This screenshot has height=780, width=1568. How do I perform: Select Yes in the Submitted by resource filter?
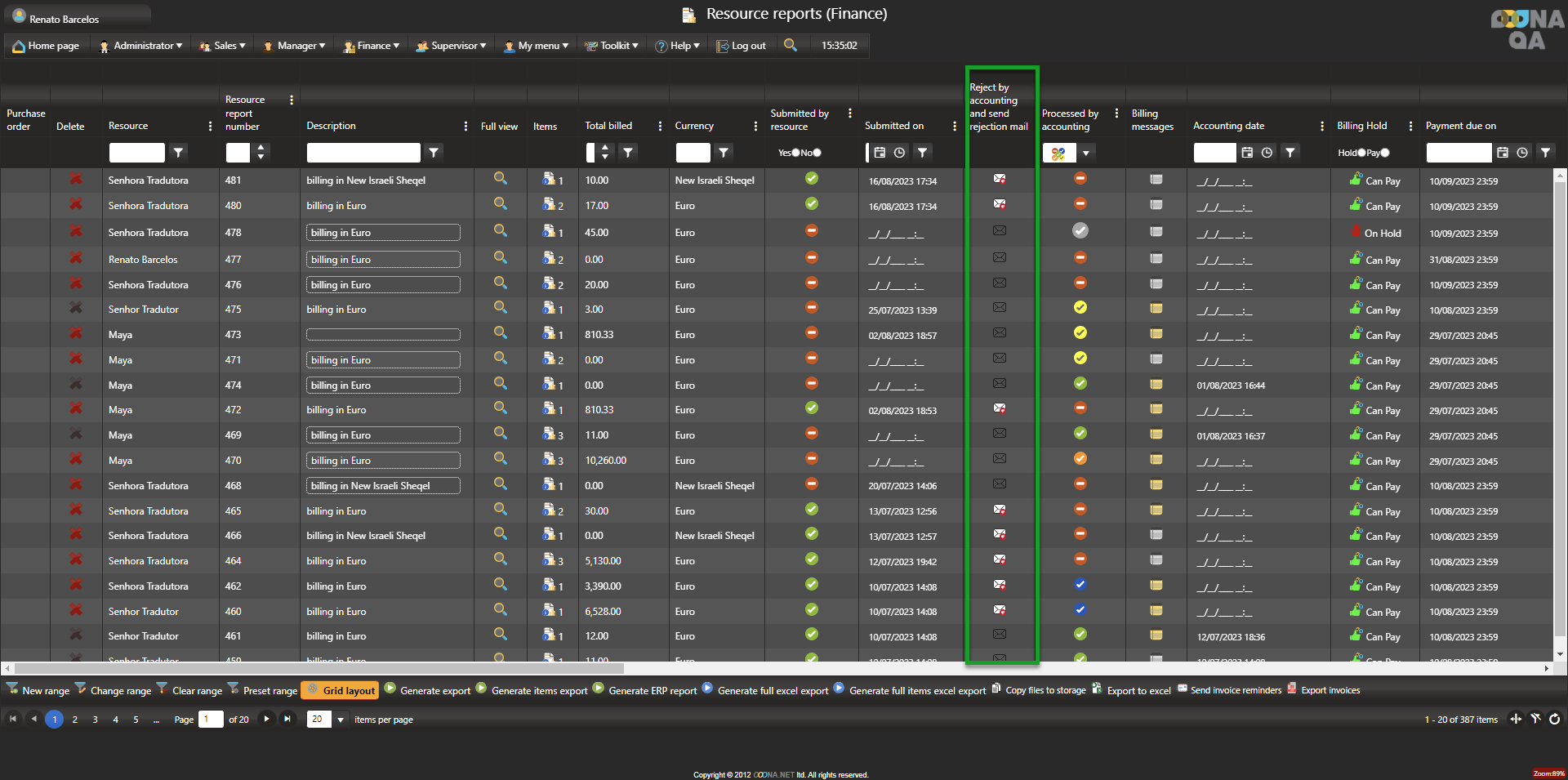[795, 153]
